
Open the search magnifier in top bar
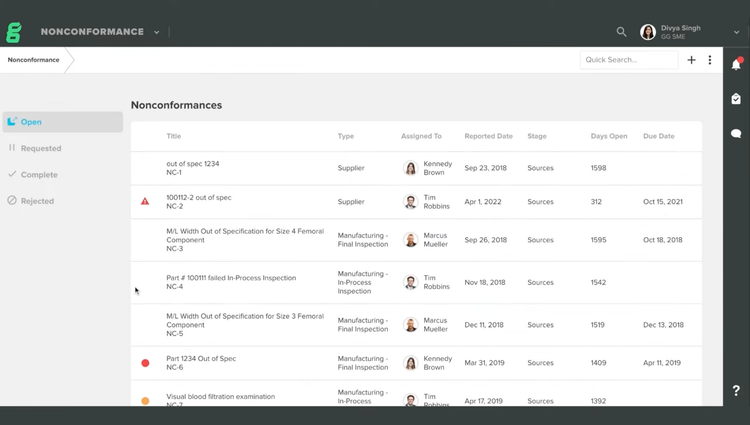click(x=621, y=32)
